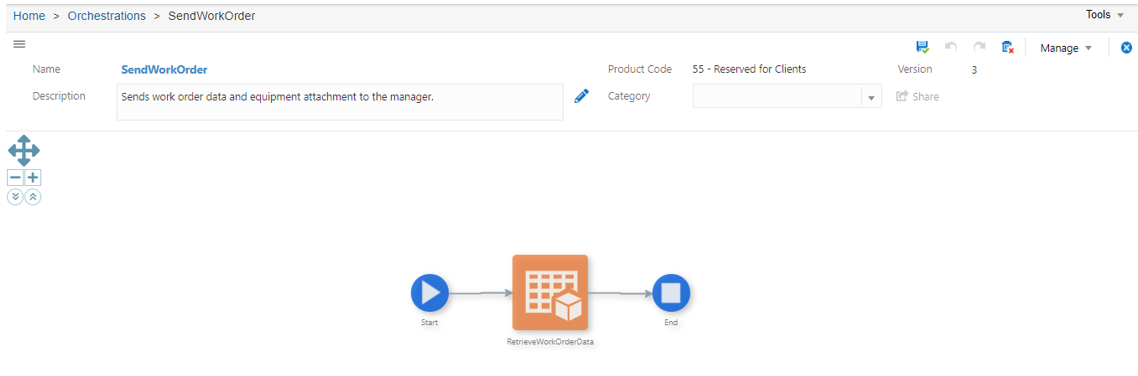The image size is (1138, 376).
Task: Click into the Description text box
Action: tap(340, 102)
